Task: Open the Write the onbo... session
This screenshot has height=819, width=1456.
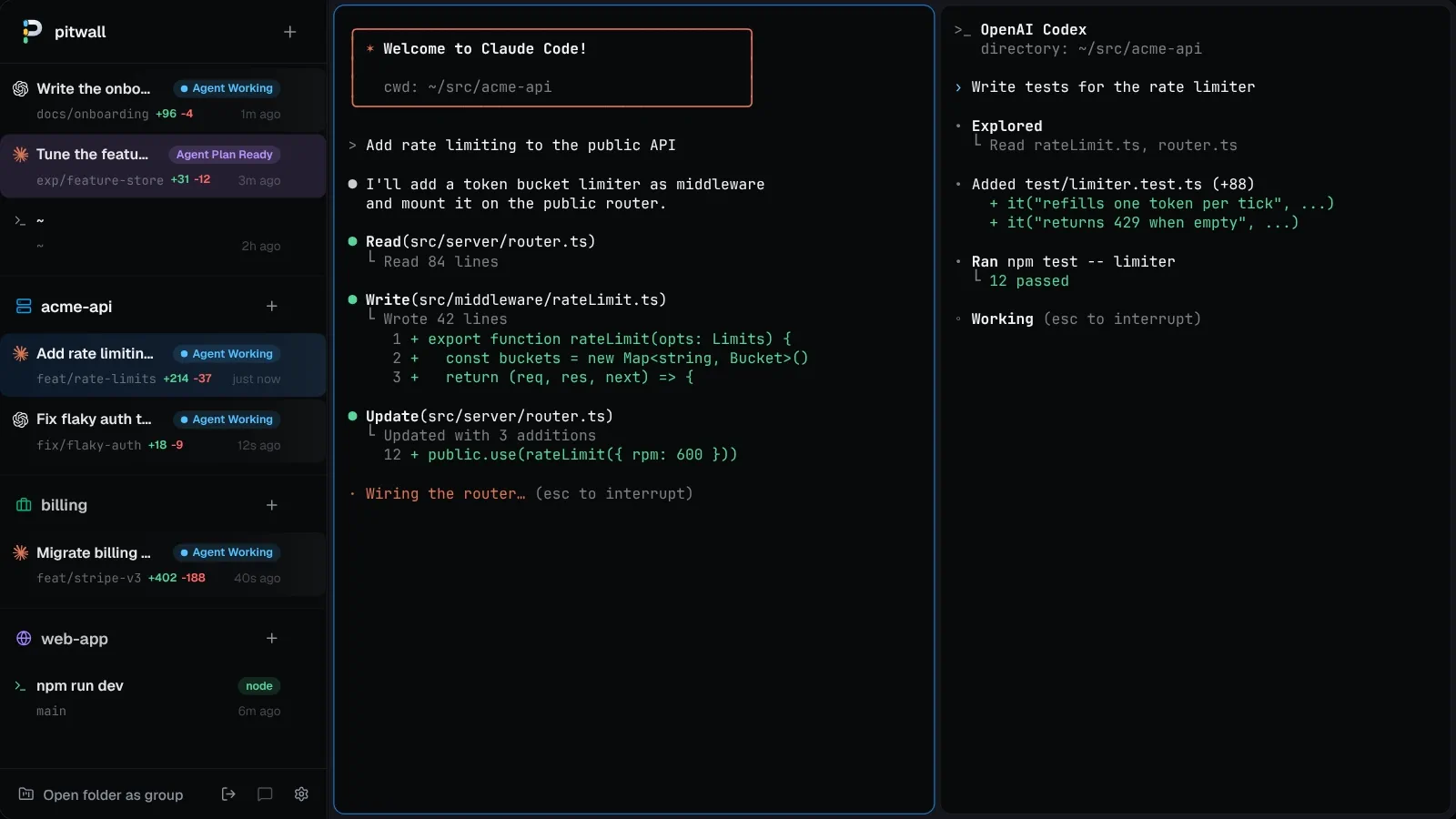Action: click(164, 101)
